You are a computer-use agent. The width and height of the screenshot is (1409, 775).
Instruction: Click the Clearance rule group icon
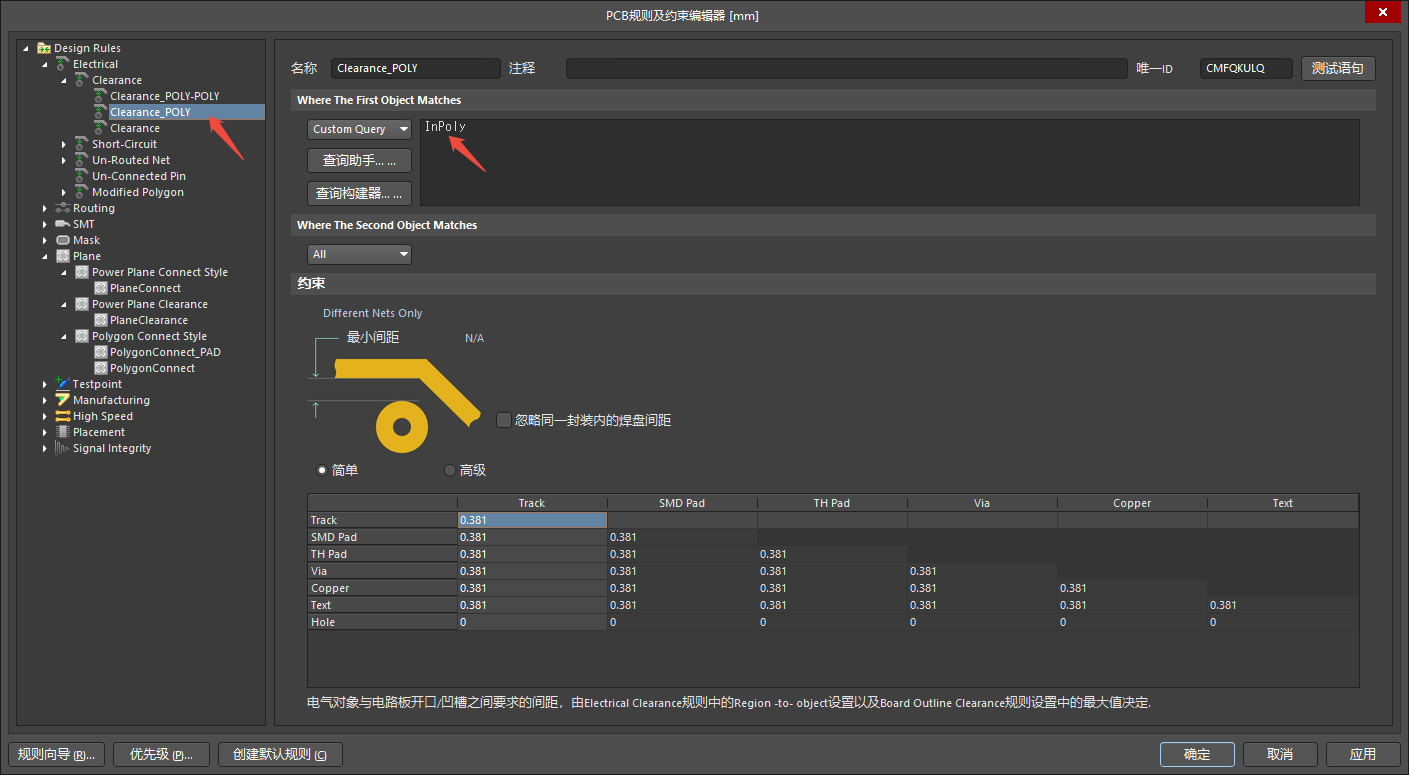pyautogui.click(x=82, y=80)
